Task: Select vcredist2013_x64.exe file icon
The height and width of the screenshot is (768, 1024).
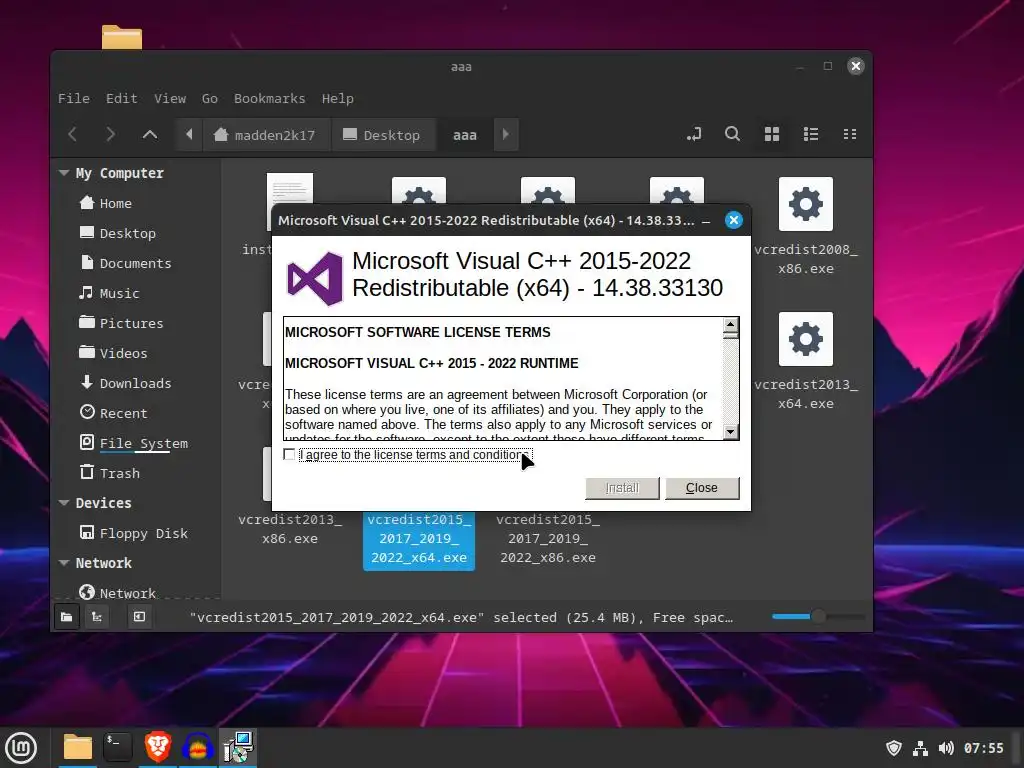Action: point(806,339)
